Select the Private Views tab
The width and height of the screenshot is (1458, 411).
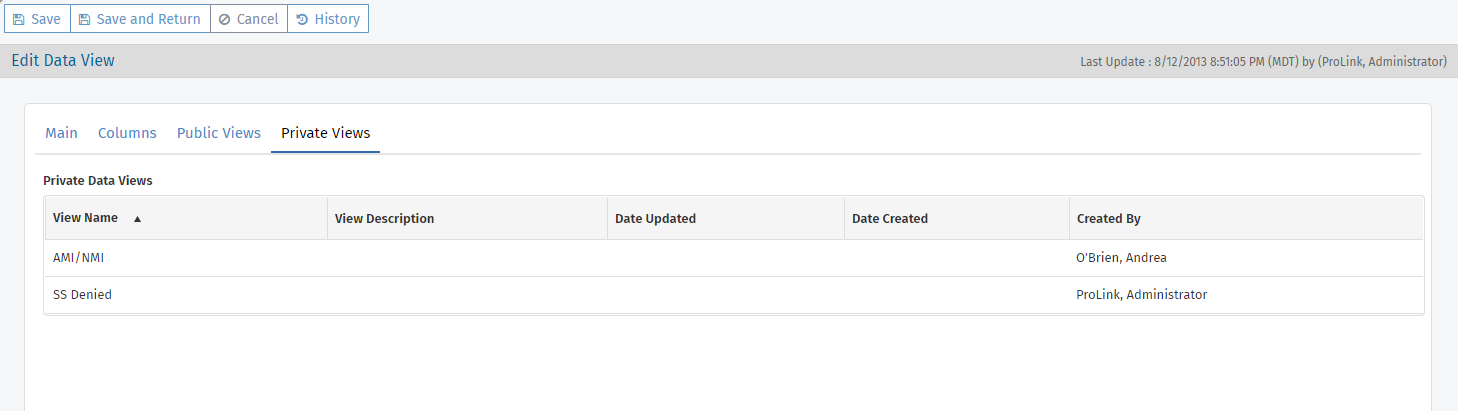(325, 133)
